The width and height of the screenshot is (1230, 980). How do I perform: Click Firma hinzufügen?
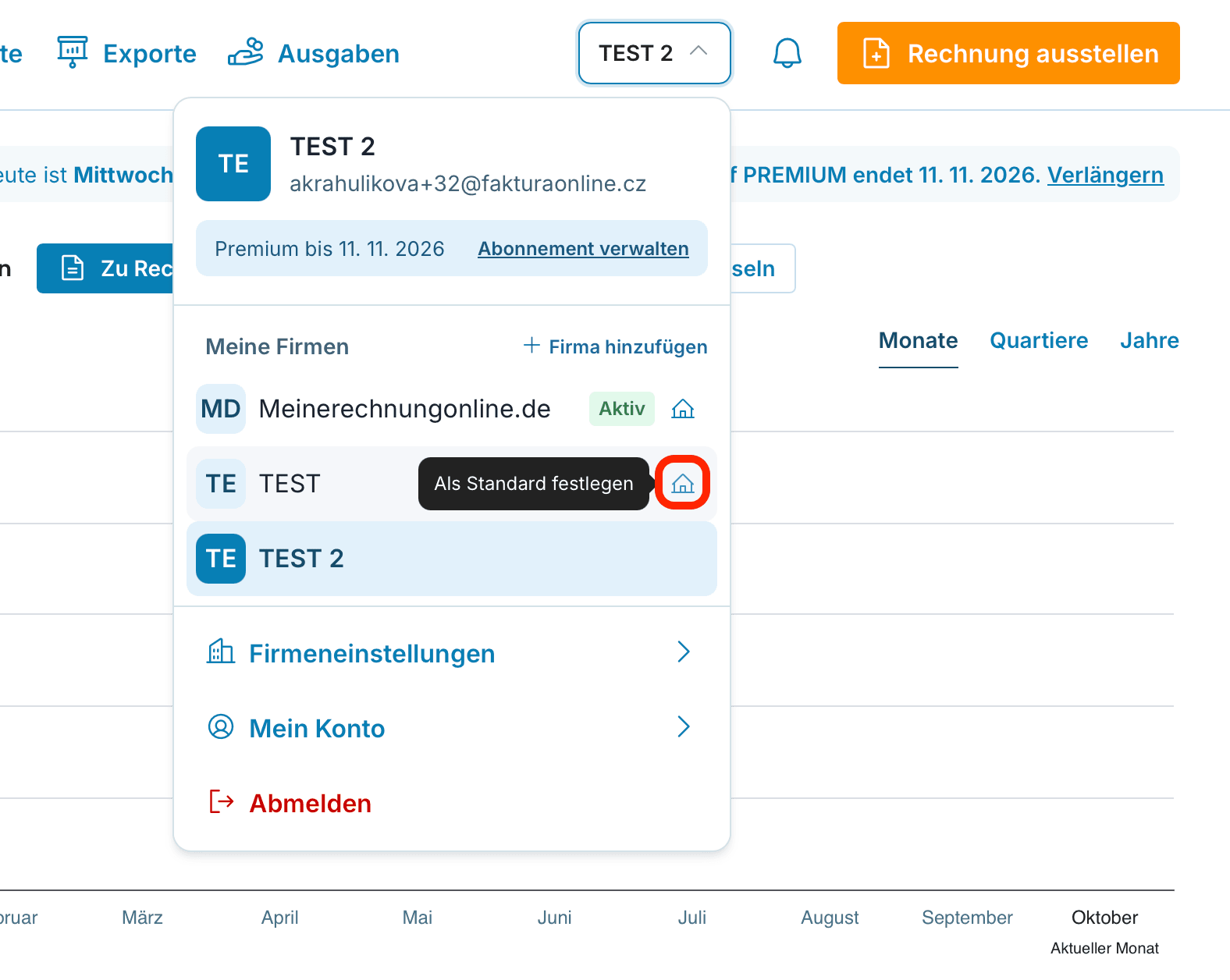pos(615,346)
